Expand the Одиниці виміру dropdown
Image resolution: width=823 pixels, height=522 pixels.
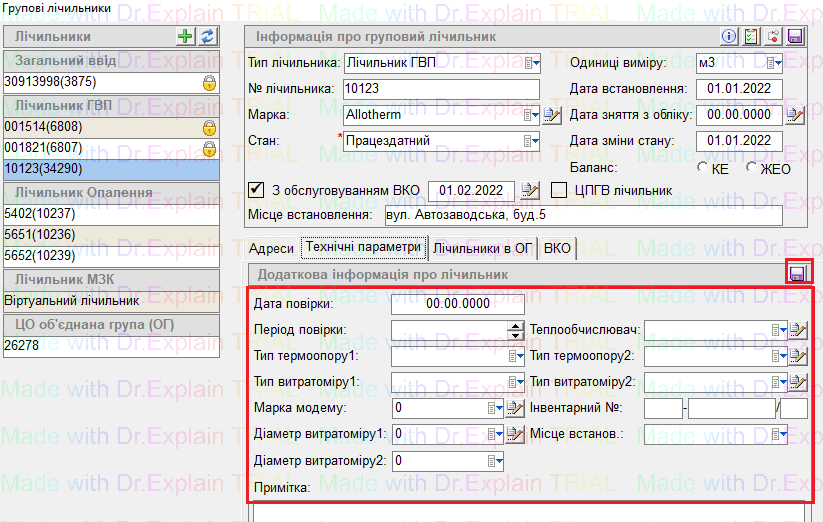pyautogui.click(x=775, y=63)
